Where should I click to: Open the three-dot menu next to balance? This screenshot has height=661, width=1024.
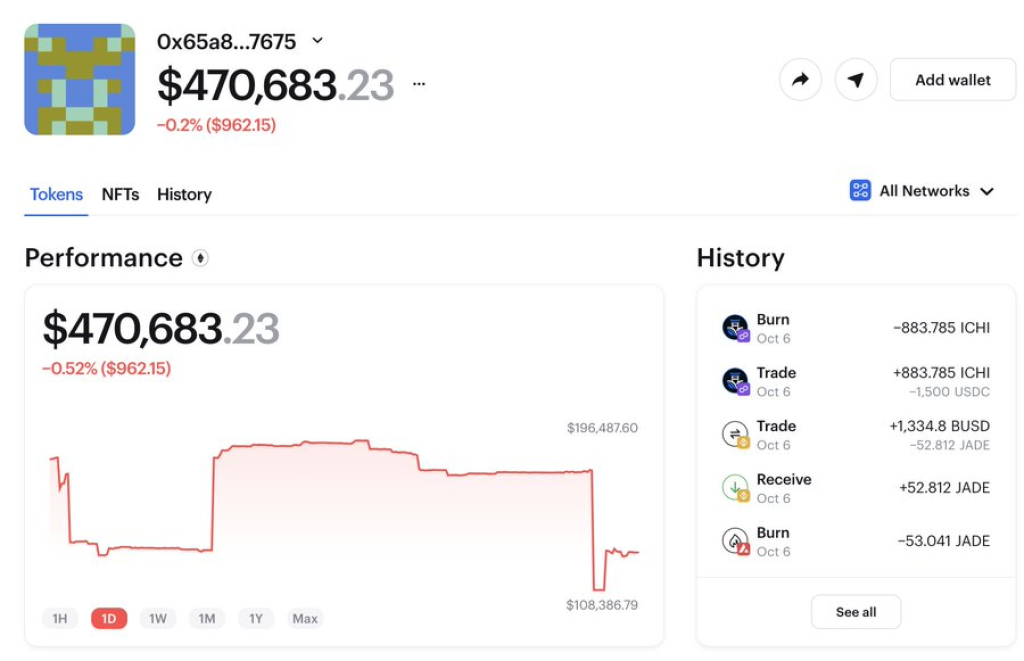pos(419,84)
